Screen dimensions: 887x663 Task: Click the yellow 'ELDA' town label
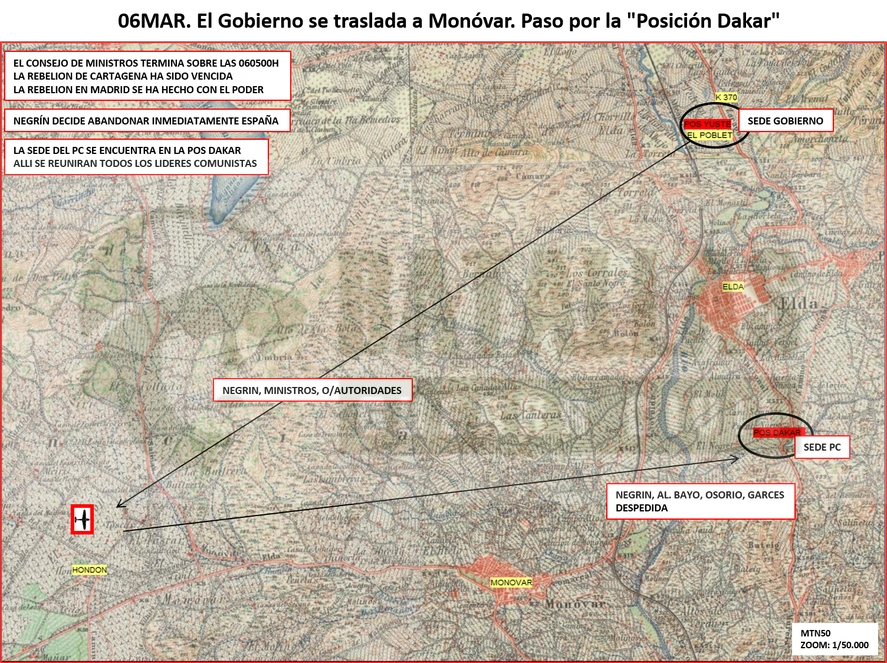[x=733, y=287]
